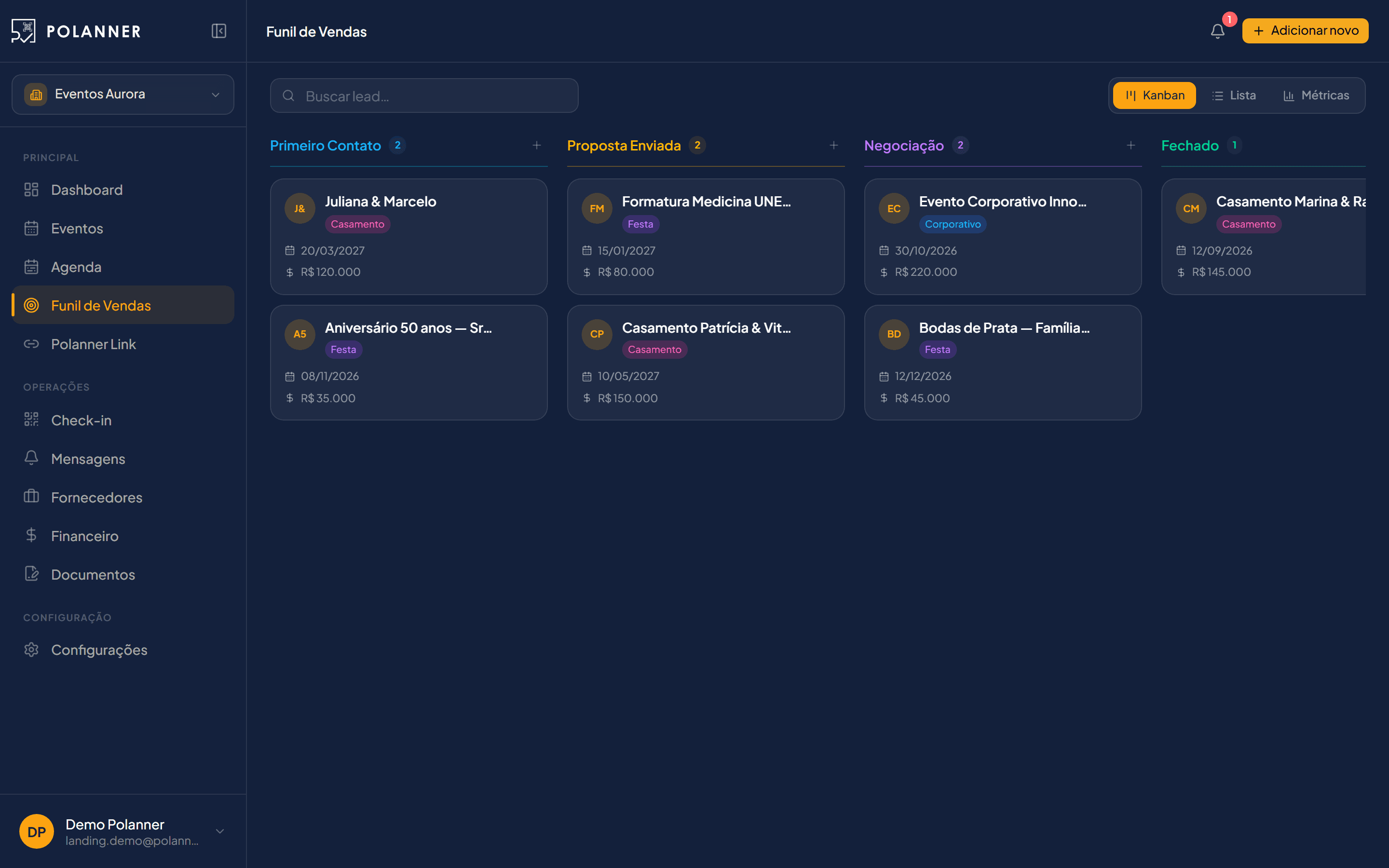Select Funil de Vendas menu item

123,305
